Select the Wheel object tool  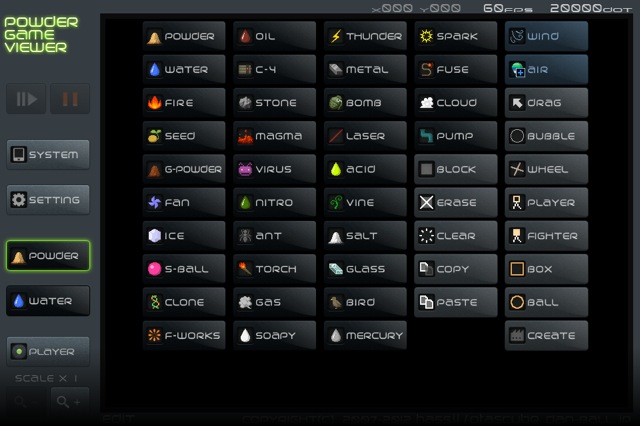[x=547, y=169]
